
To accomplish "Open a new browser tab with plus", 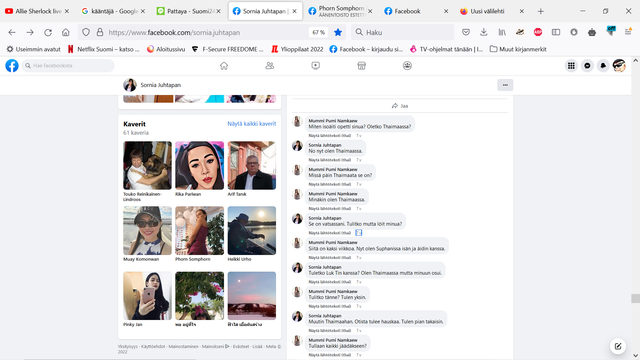I will click(x=540, y=11).
